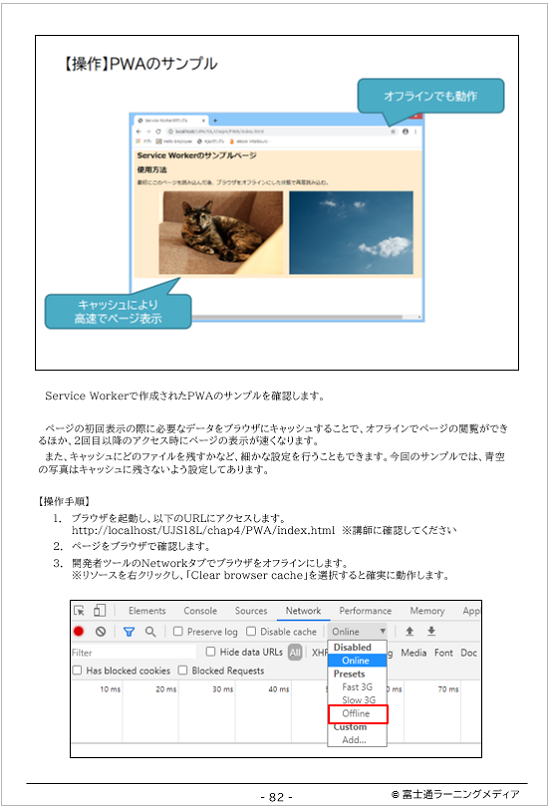550x808 pixels.
Task: Click the export HAR download arrow icon
Action: [431, 631]
